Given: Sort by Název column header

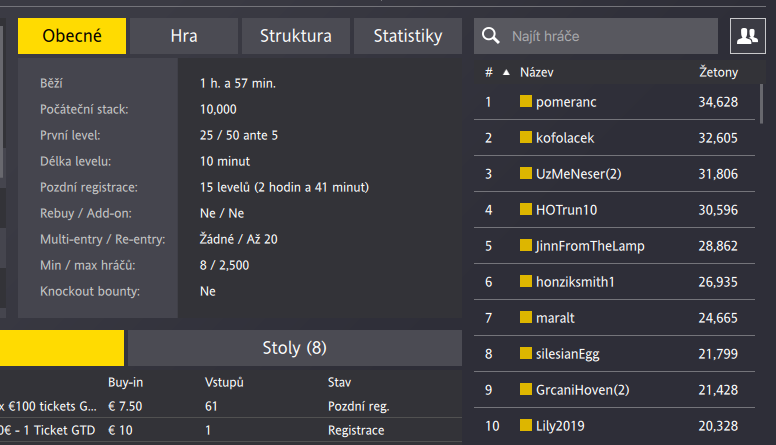Looking at the screenshot, I should (536, 72).
